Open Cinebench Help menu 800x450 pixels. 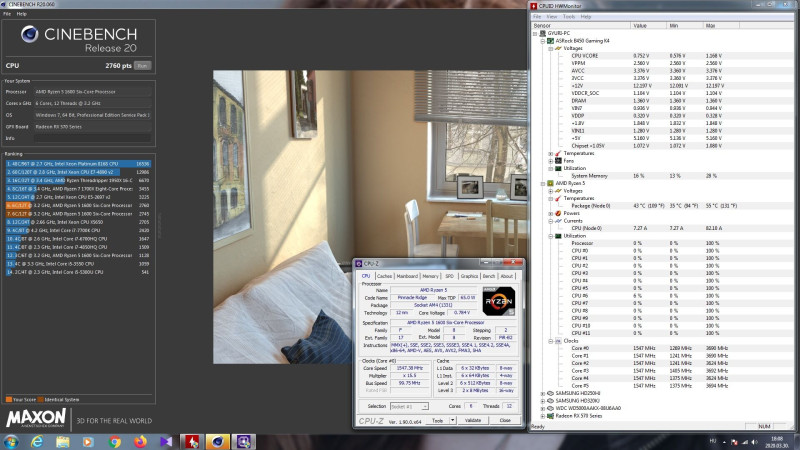pos(21,14)
